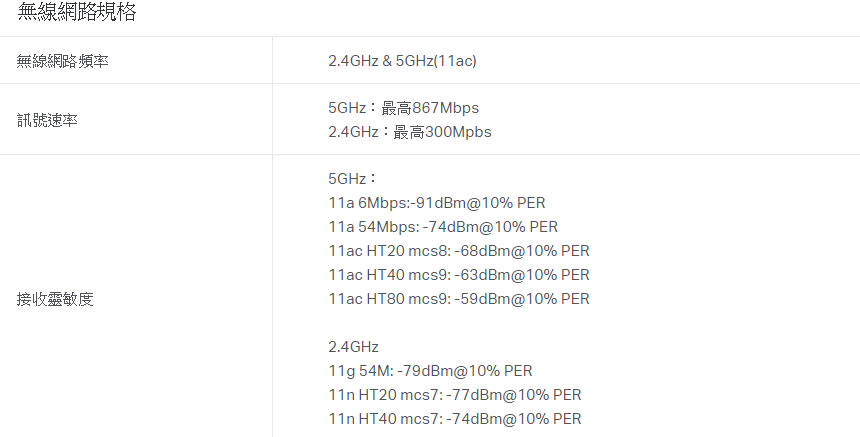Click the 無線網路規格 section heading
Image resolution: width=860 pixels, height=437 pixels.
(x=77, y=12)
